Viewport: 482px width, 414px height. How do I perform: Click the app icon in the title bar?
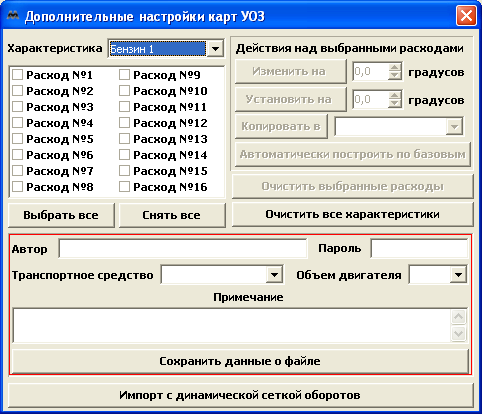13,15
